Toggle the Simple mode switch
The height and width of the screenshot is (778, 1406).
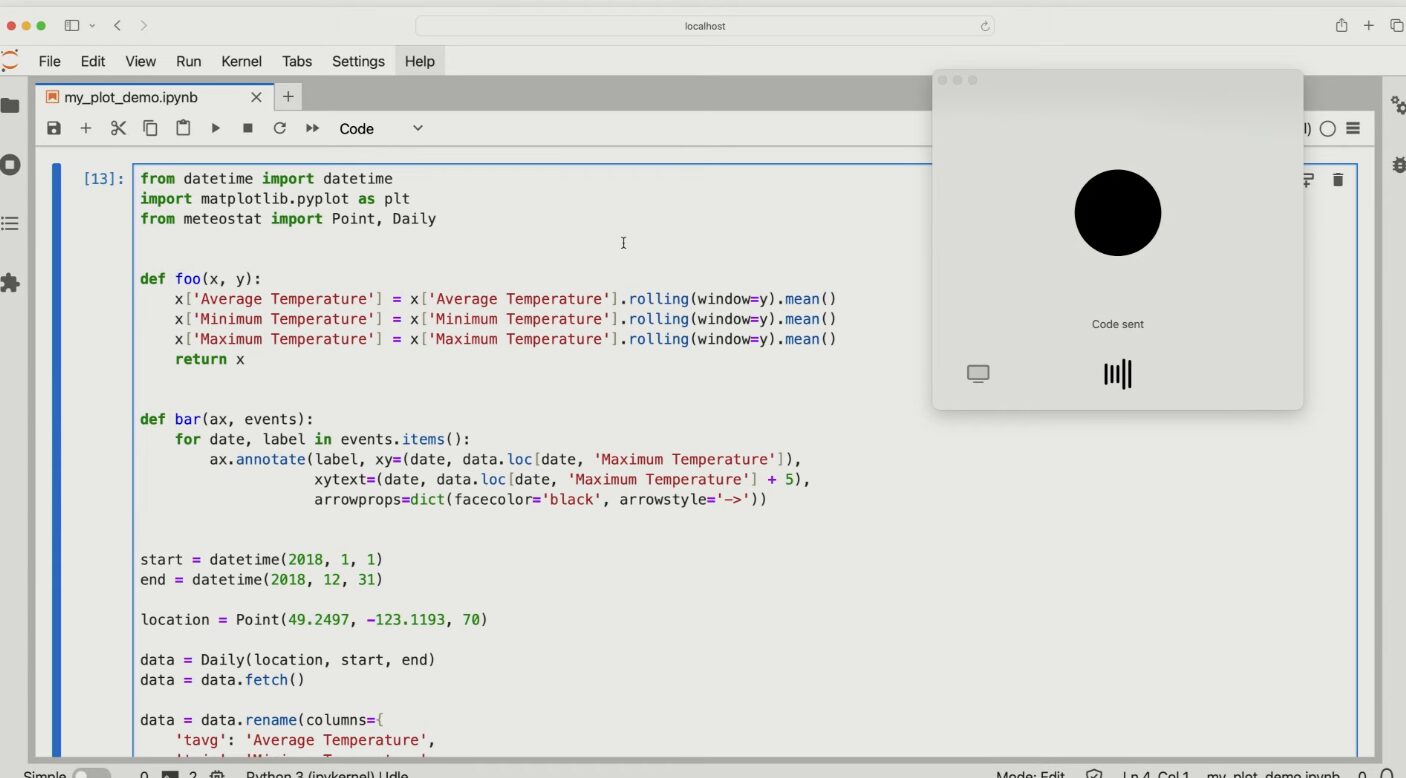[x=90, y=775]
